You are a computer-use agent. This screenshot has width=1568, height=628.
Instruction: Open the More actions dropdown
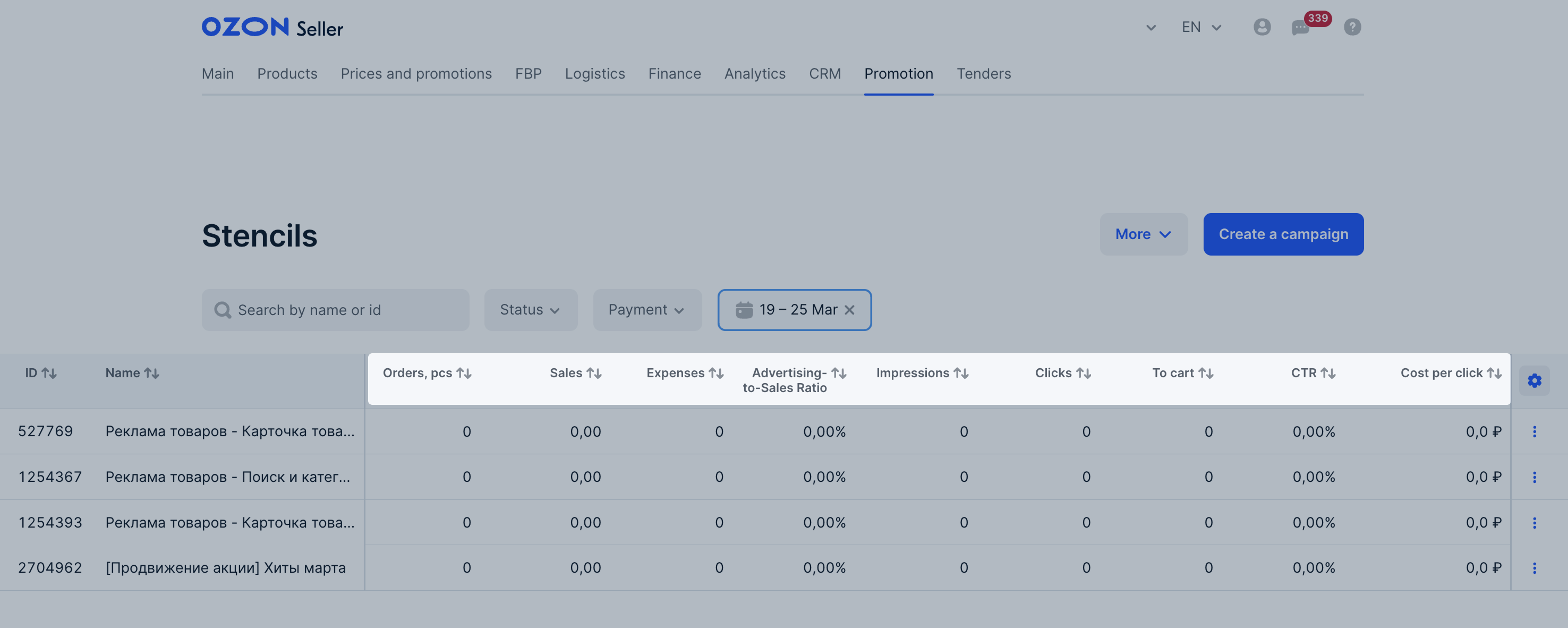point(1143,234)
